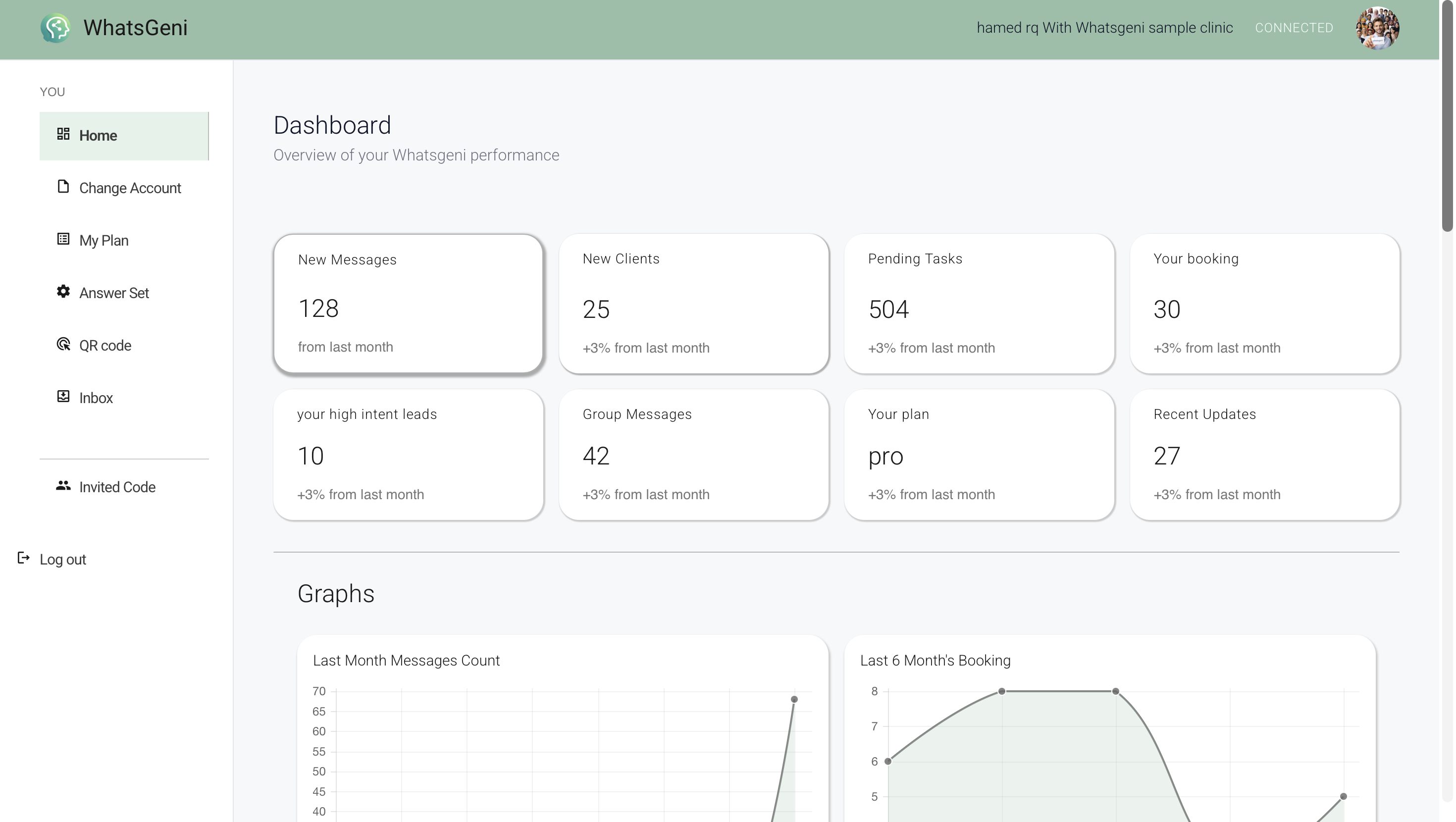Image resolution: width=1456 pixels, height=822 pixels.
Task: Click the final data point at 5 on Booking chart
Action: point(1344,796)
